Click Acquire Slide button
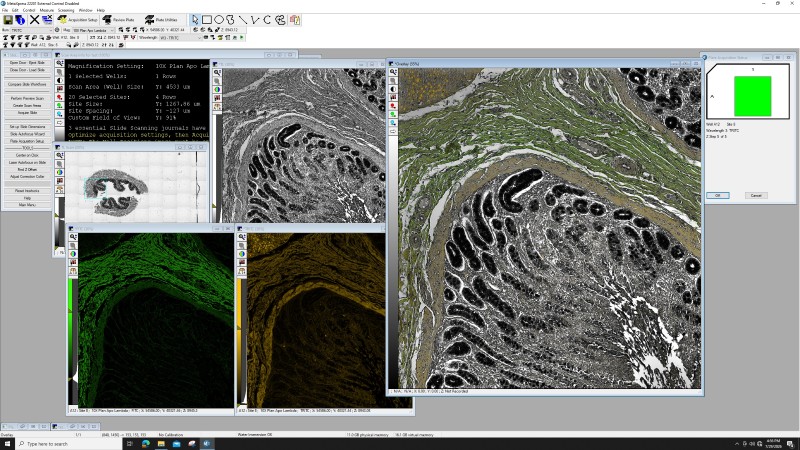800x450 pixels. click(27, 112)
